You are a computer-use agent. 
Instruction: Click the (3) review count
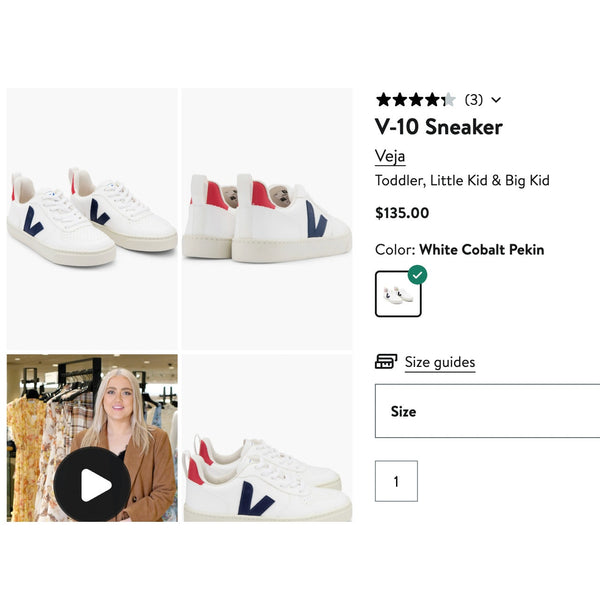[x=474, y=100]
